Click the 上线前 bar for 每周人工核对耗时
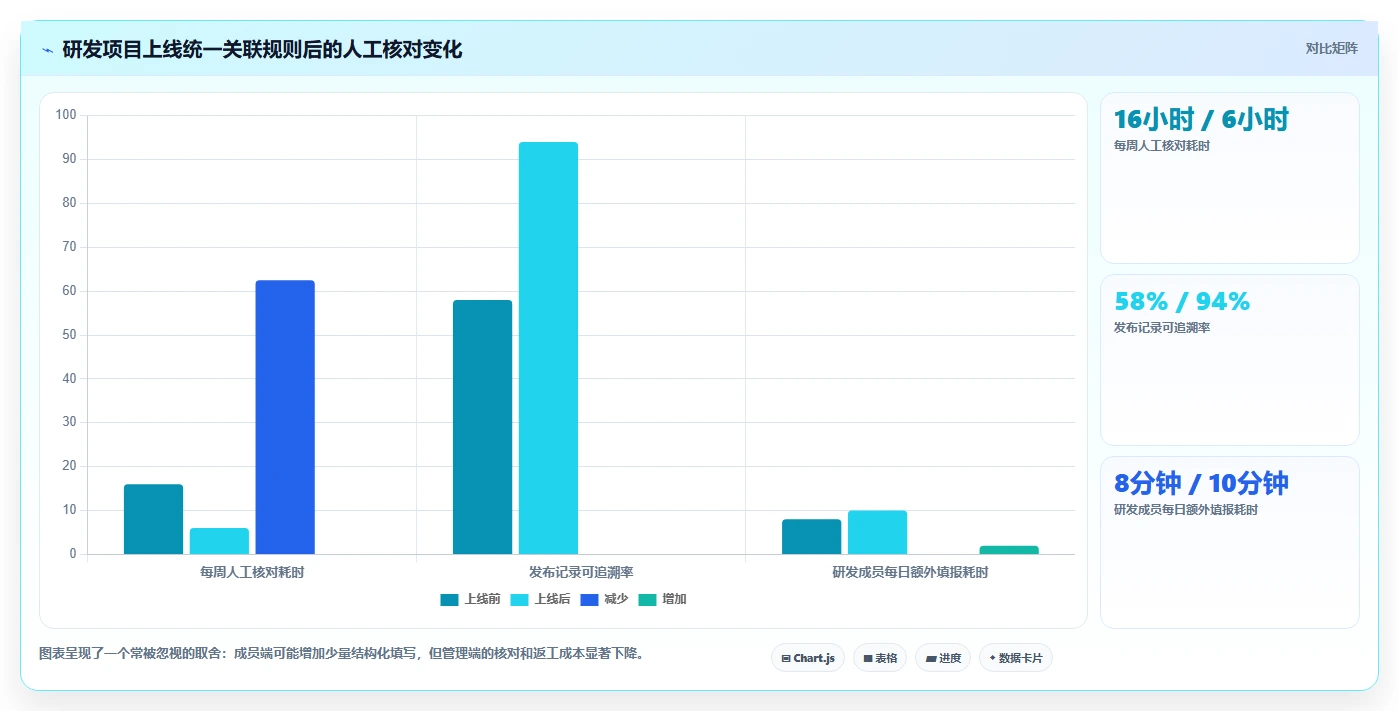1399x711 pixels. (x=153, y=519)
